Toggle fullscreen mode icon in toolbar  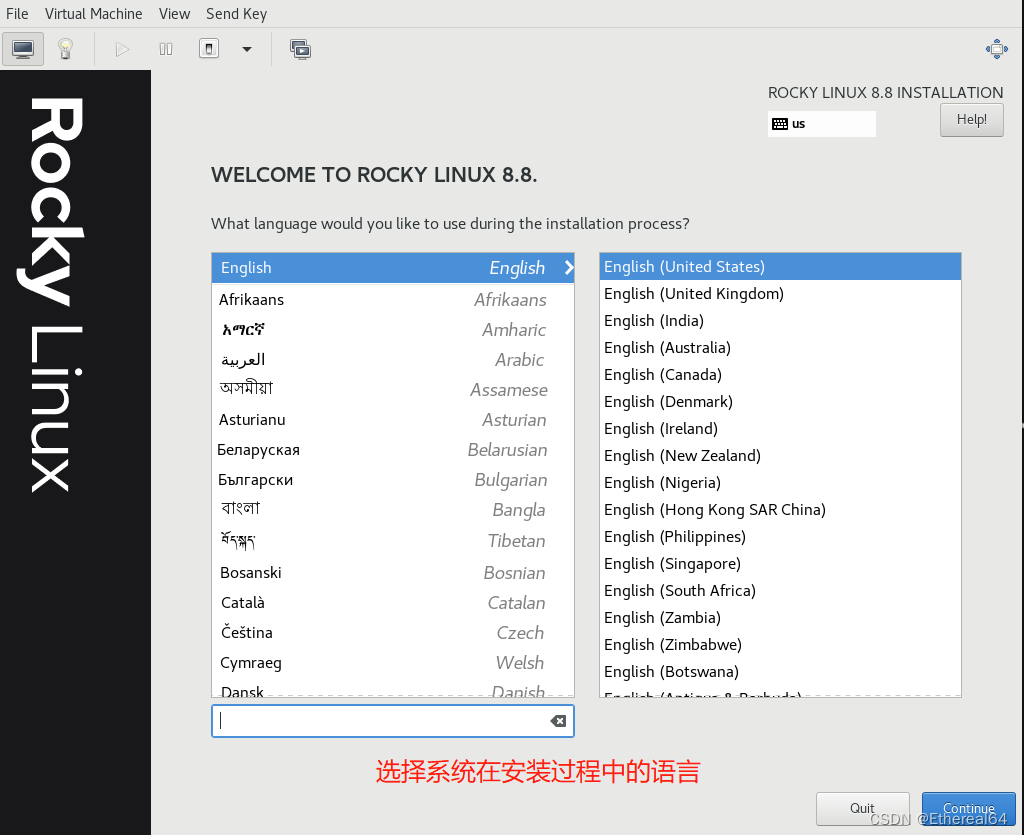(x=997, y=49)
